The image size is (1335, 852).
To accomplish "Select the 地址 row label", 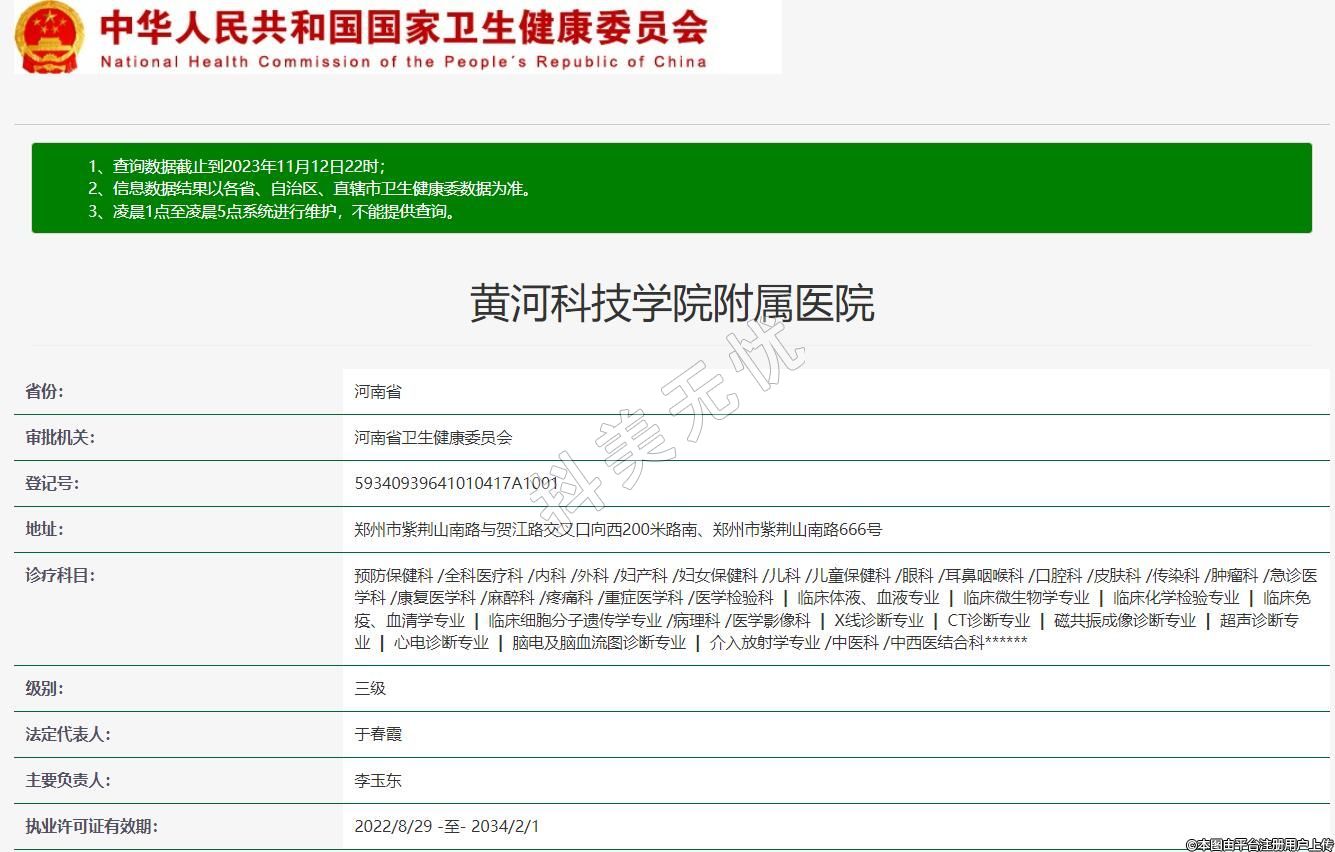I will click(44, 529).
